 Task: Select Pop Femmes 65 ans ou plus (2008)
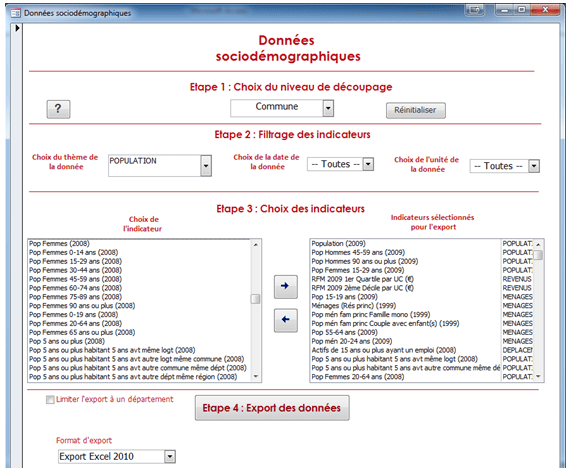click(139, 332)
